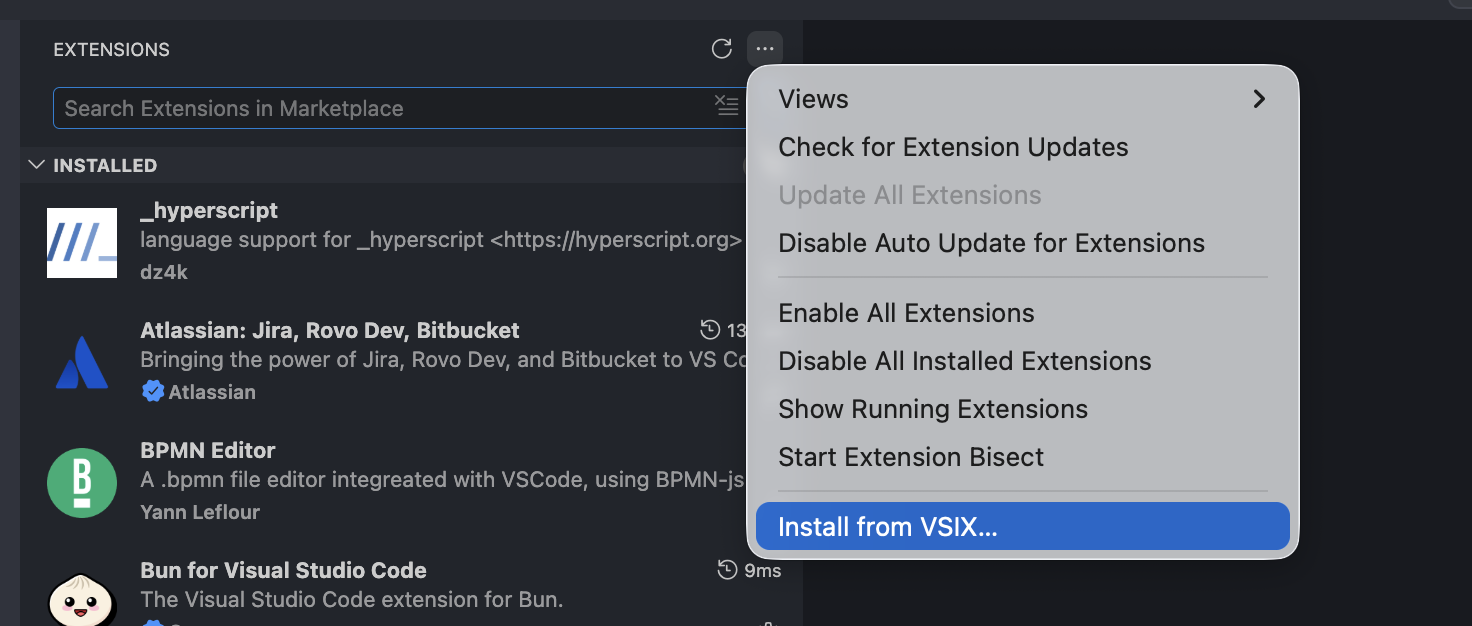Click the Atlassian extension logo

tap(82, 362)
